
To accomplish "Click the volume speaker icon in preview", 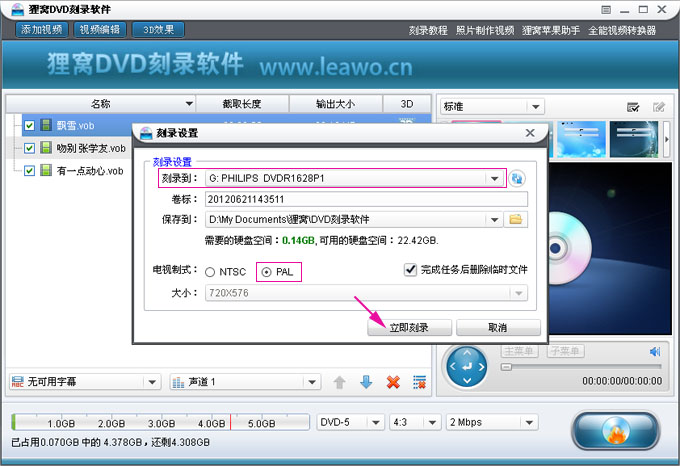I will coord(655,352).
